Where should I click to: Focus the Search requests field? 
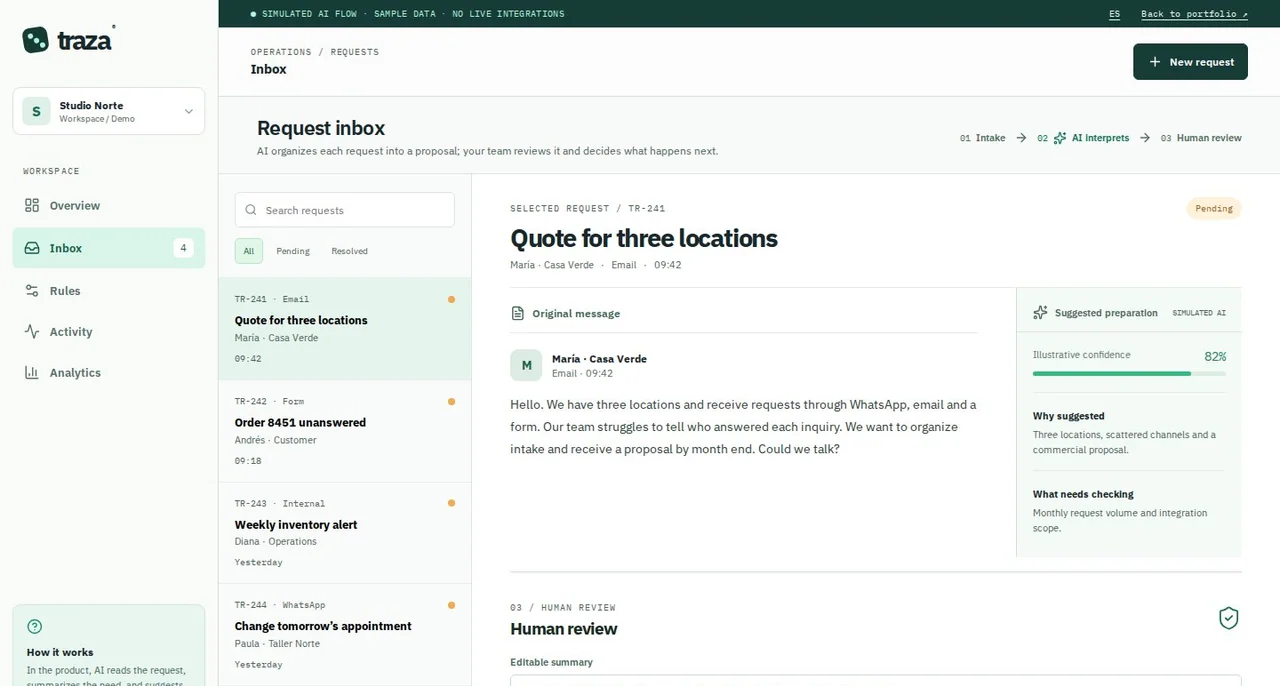point(345,210)
